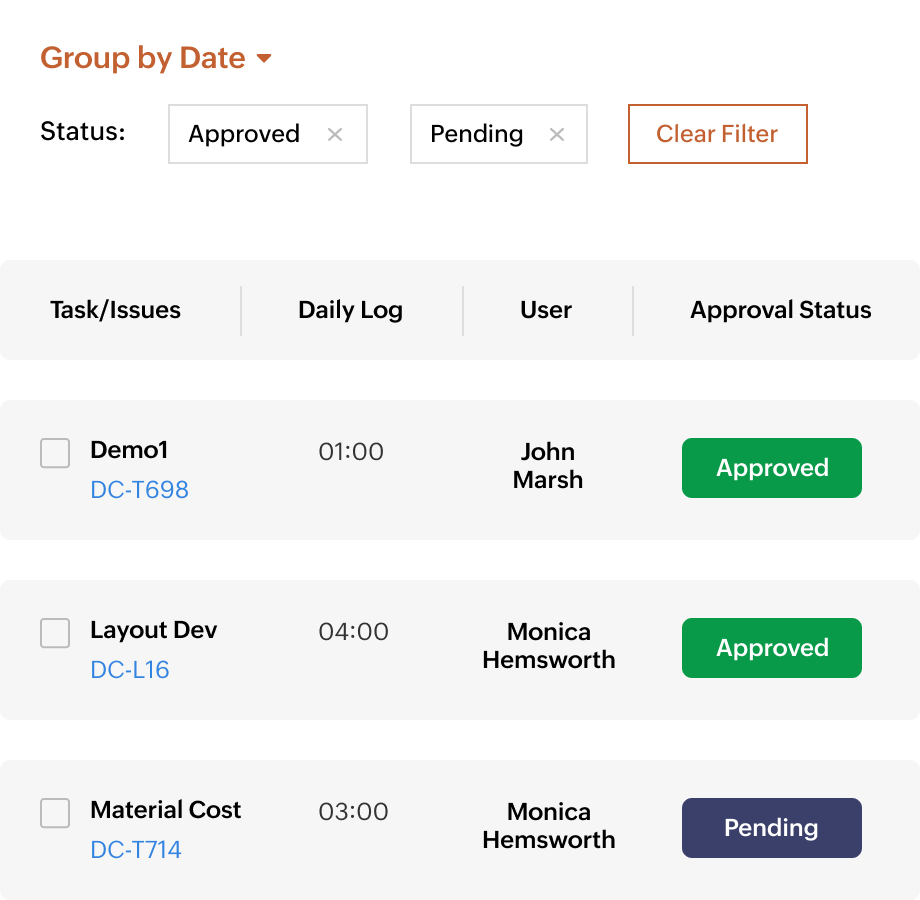The height and width of the screenshot is (900, 920).
Task: Open the DC-L16 task link
Action: point(130,670)
